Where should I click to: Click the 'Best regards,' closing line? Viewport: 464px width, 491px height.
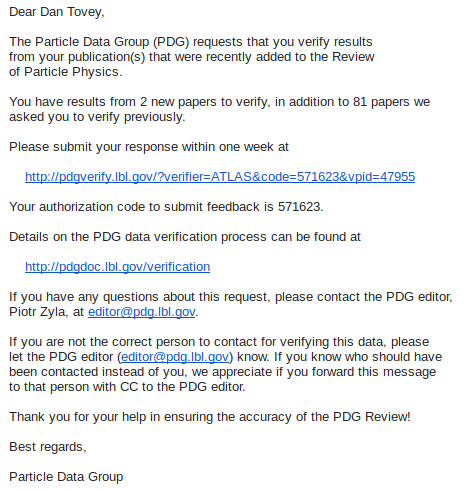click(x=48, y=447)
